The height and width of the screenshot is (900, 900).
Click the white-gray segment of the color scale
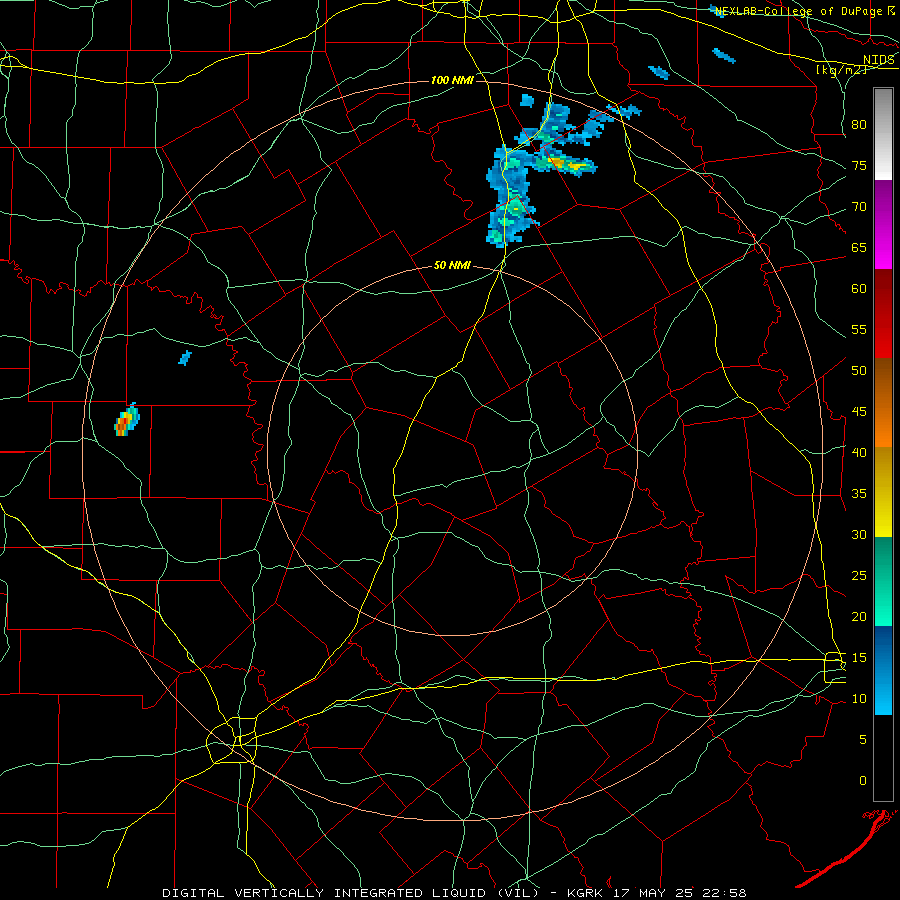point(883,134)
